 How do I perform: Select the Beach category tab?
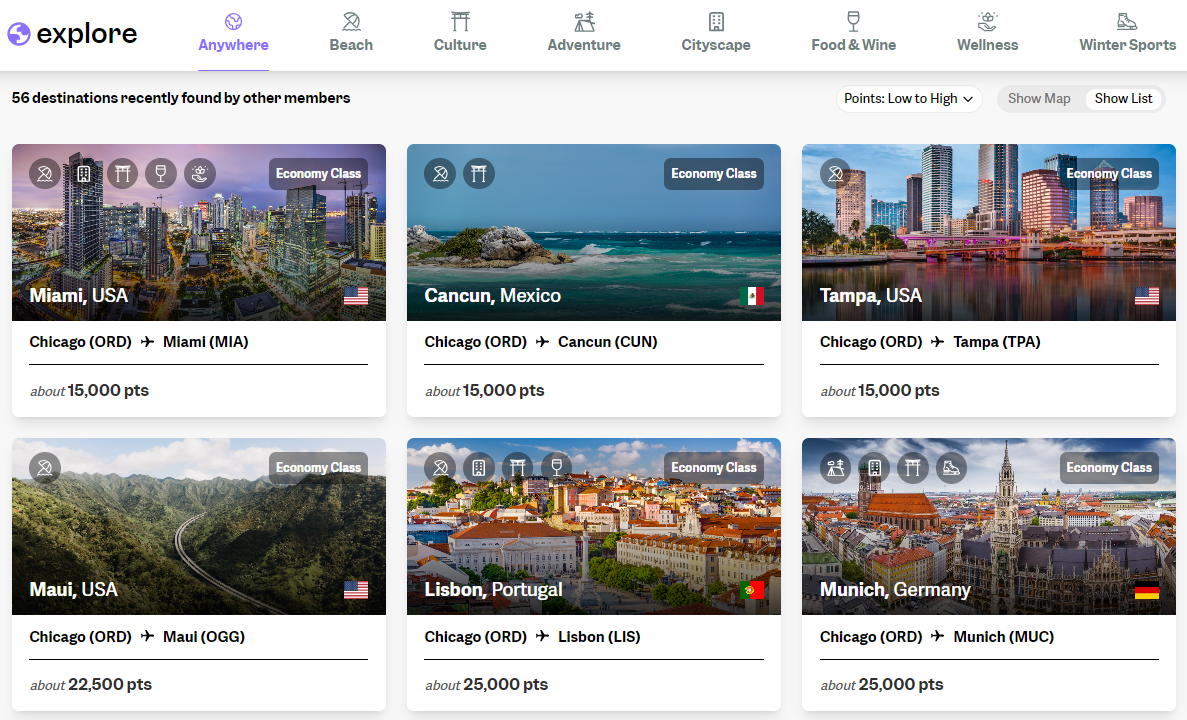(351, 34)
